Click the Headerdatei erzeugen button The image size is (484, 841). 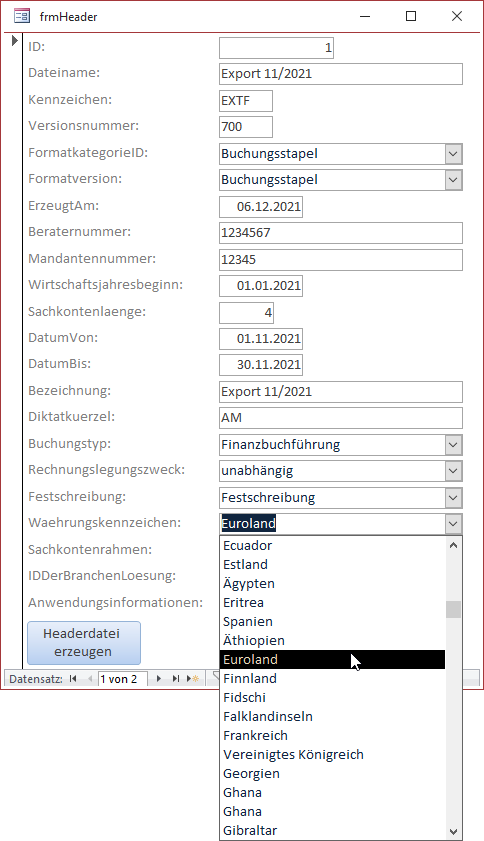(84, 643)
